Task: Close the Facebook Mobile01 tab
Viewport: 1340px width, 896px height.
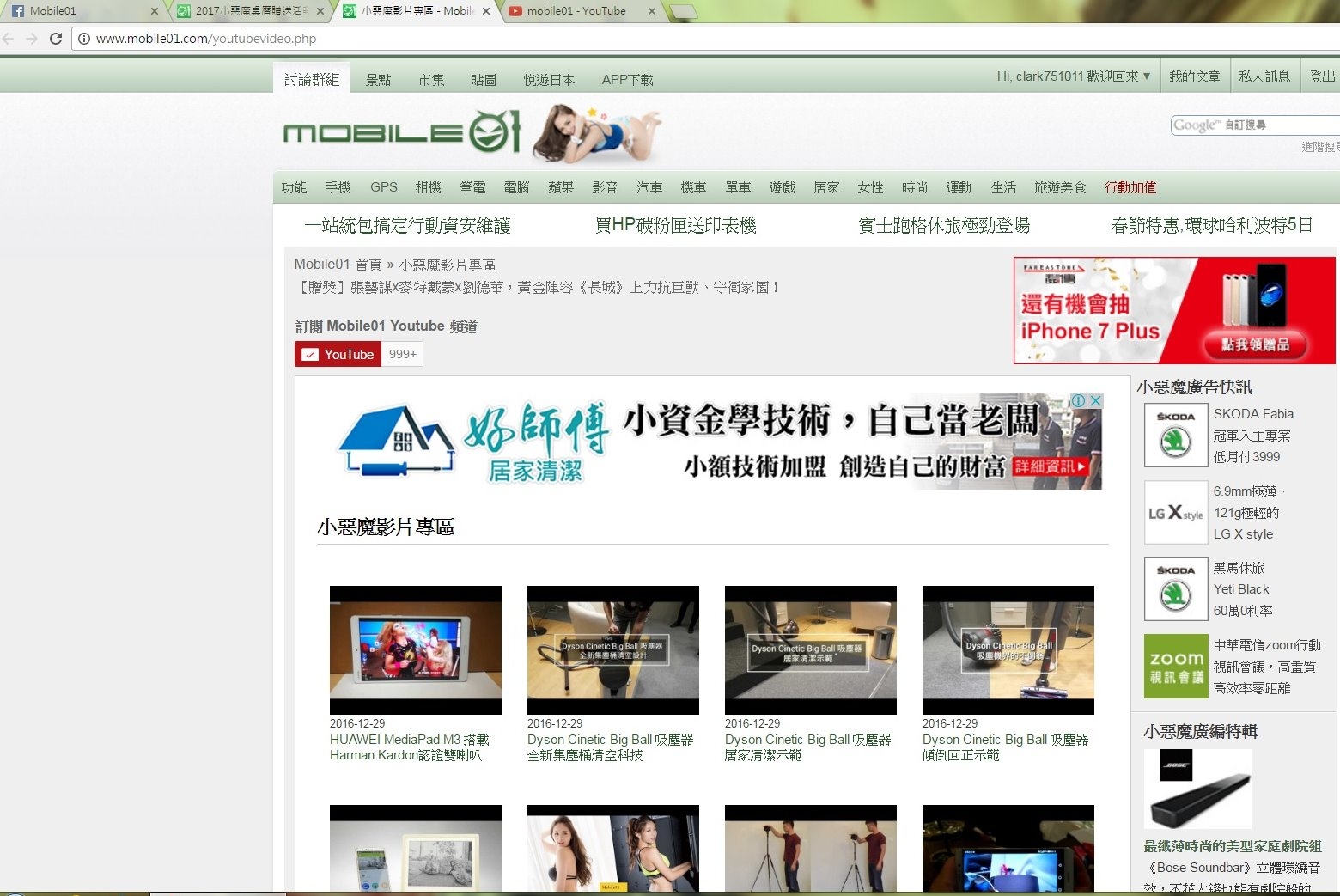Action: tap(155, 11)
